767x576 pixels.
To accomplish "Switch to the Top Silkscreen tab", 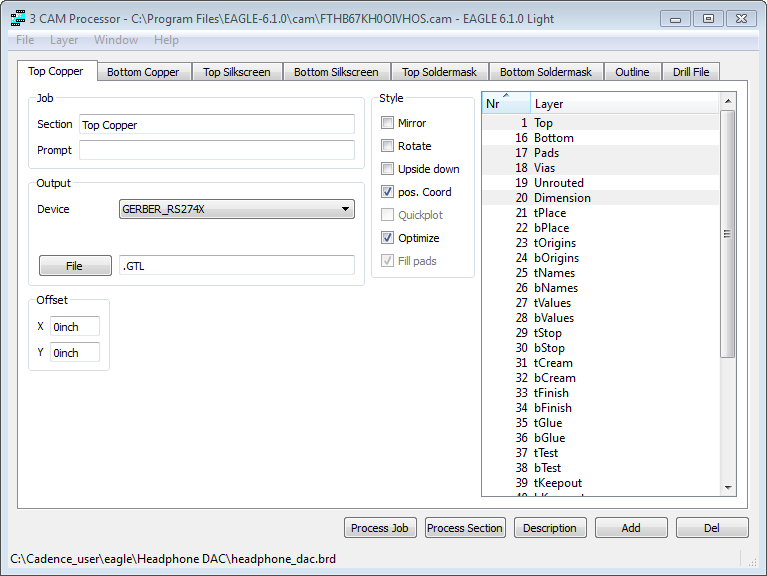I will [237, 72].
